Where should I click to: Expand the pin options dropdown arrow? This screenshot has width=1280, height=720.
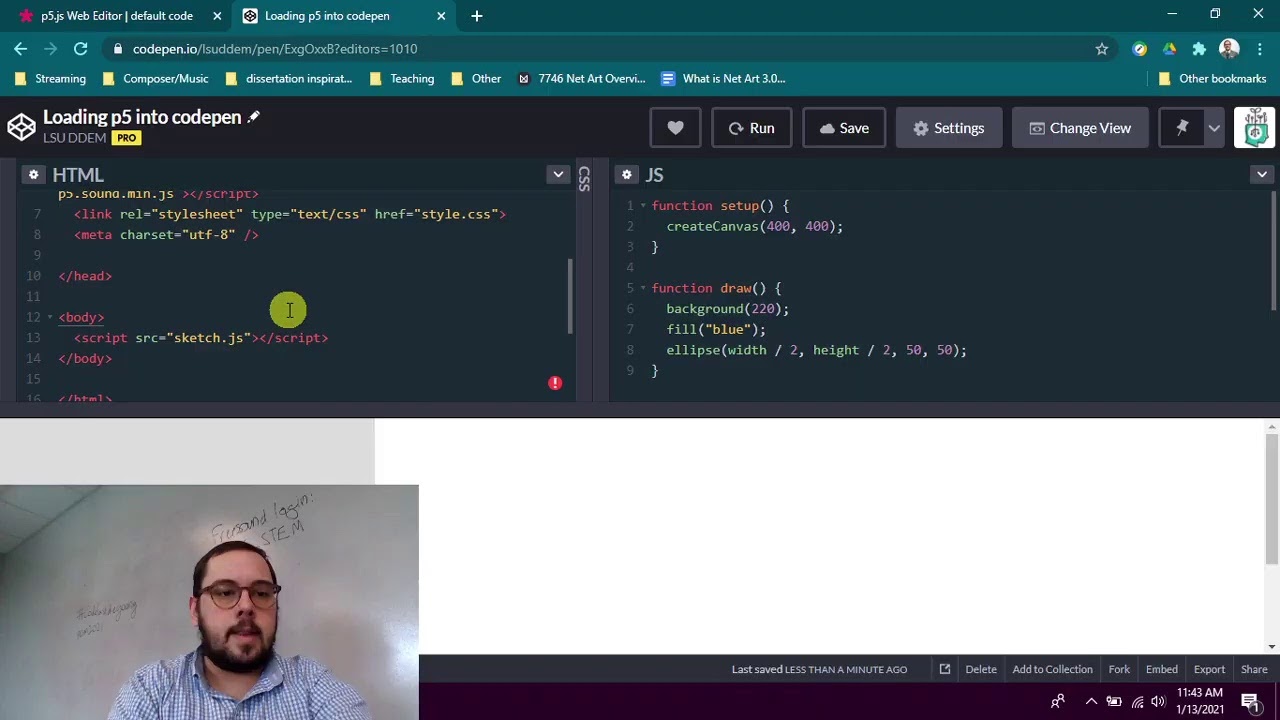[1214, 128]
